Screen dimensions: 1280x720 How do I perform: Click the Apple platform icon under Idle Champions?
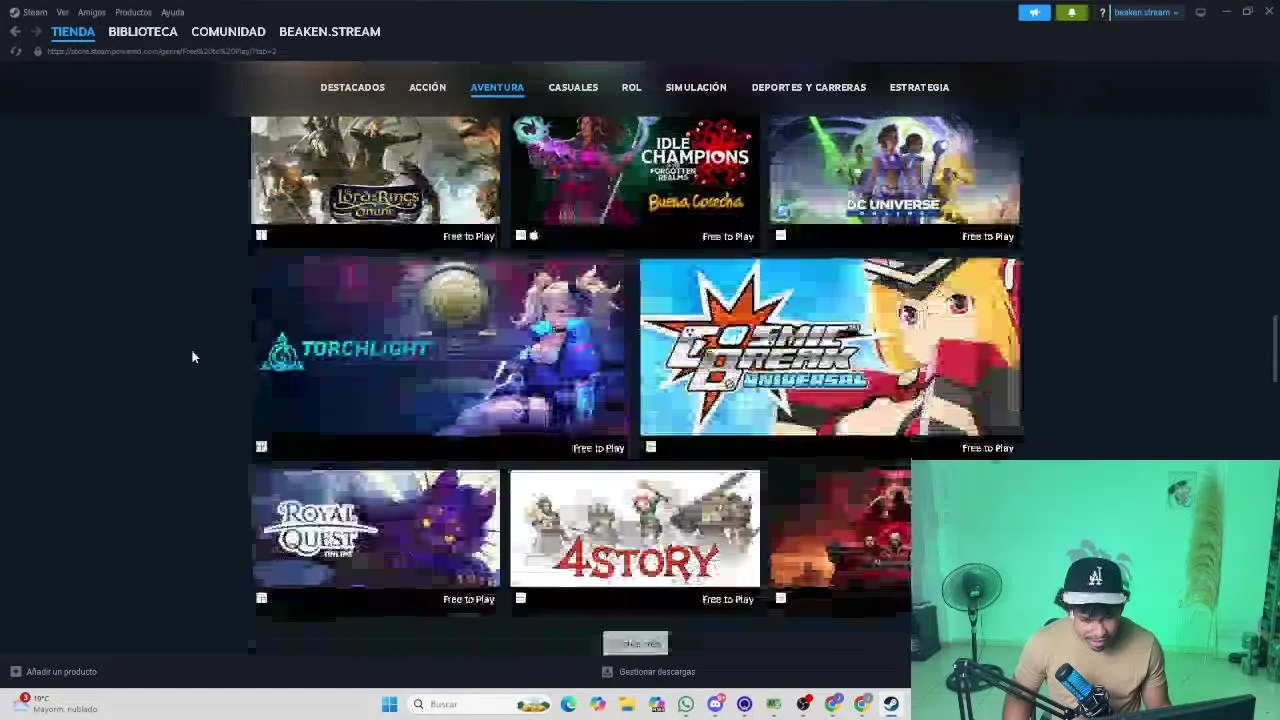click(533, 236)
